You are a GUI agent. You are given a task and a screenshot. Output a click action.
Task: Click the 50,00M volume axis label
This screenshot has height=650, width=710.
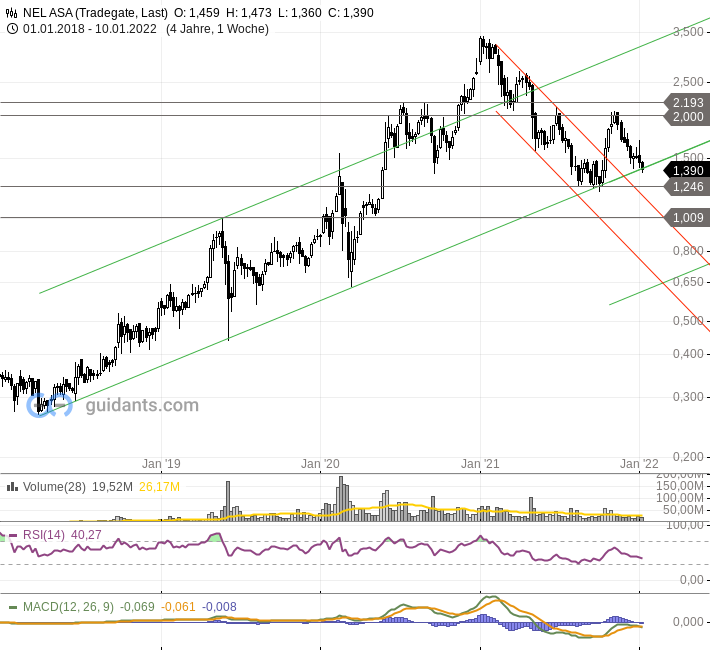point(683,510)
